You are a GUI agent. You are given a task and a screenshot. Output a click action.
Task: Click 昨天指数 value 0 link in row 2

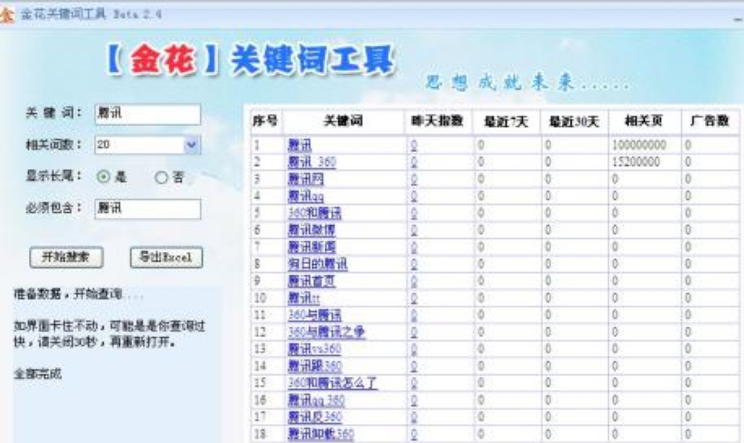coord(414,162)
